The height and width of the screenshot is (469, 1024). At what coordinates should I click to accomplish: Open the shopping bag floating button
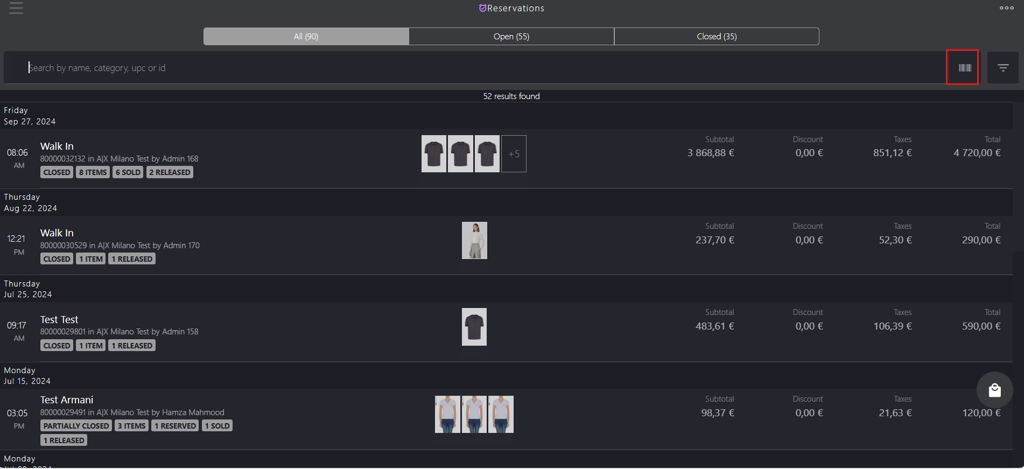click(995, 390)
